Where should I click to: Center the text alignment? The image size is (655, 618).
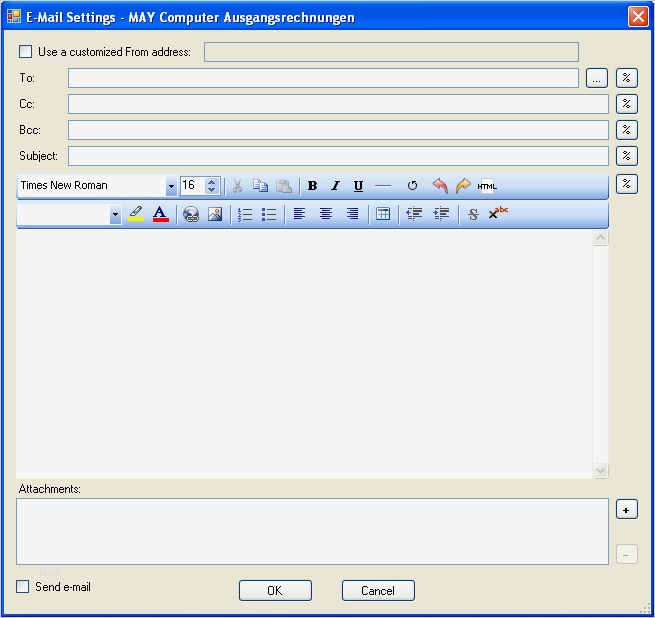coord(326,214)
